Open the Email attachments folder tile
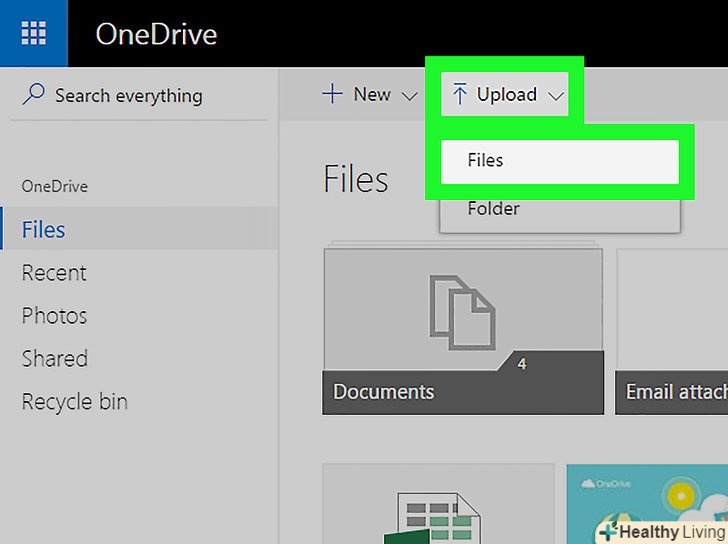The height and width of the screenshot is (544, 728). point(671,331)
